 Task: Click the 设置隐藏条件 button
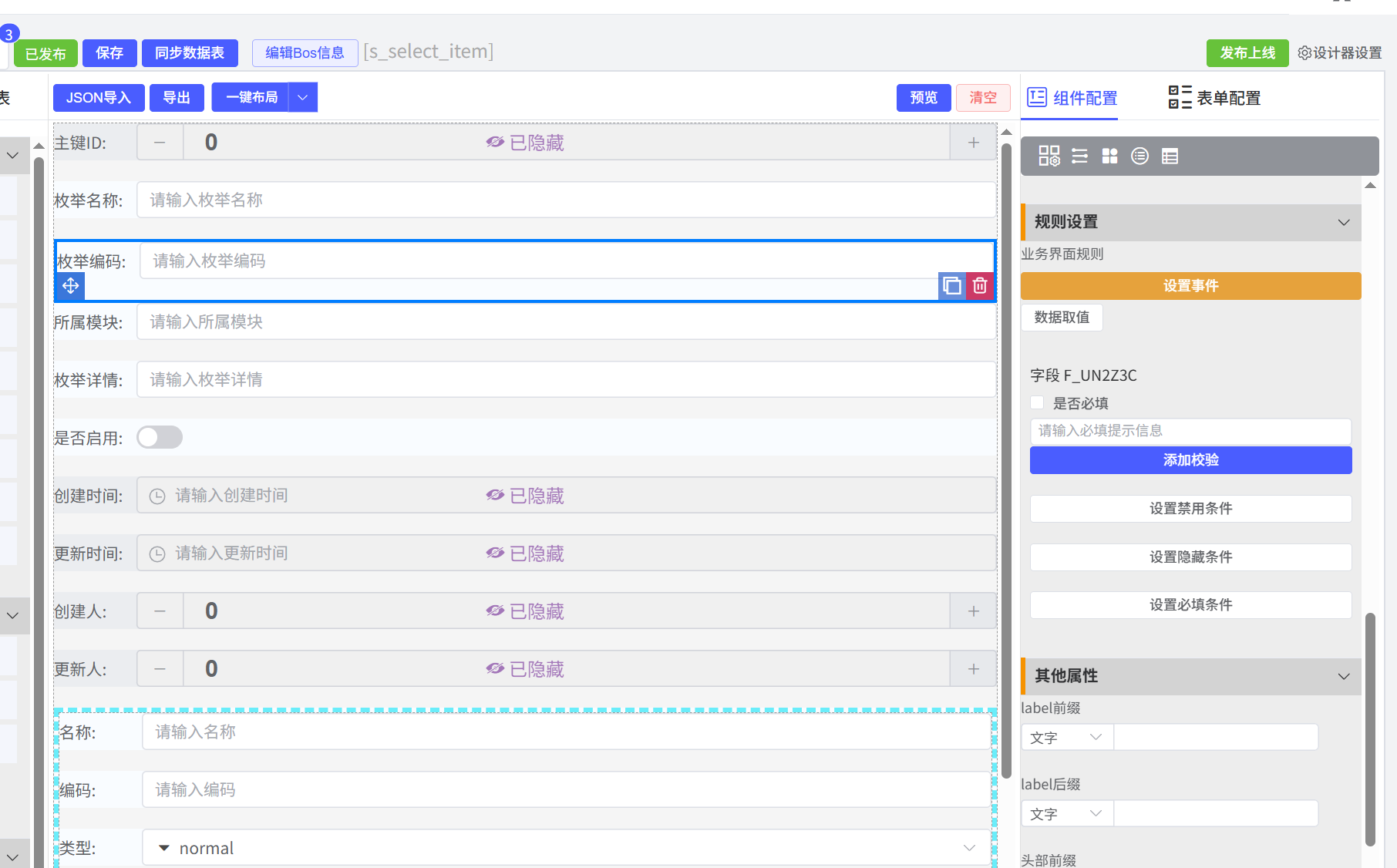1190,557
